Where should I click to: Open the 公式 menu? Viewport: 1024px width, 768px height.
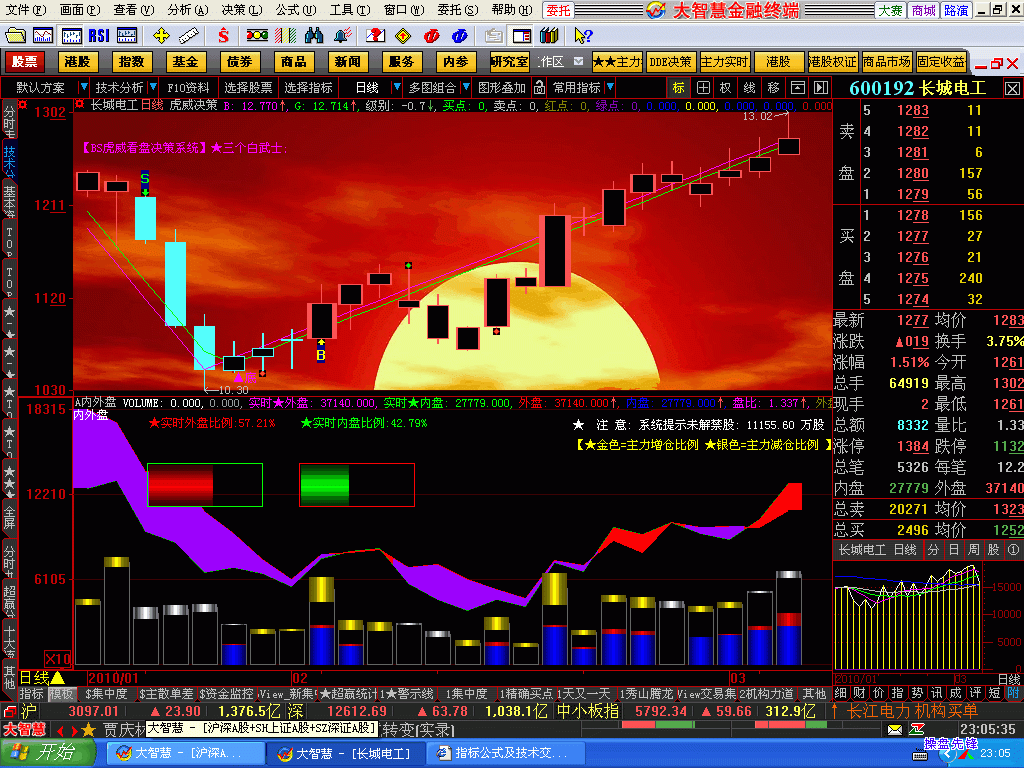coord(295,10)
